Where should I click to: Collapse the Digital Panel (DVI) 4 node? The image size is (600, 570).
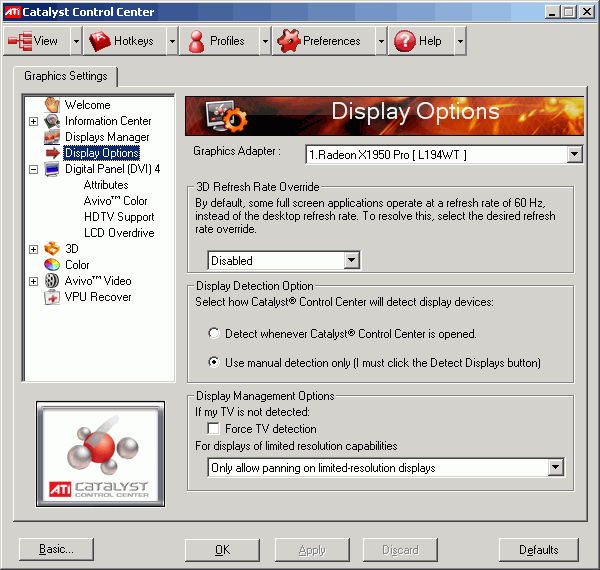point(34,169)
